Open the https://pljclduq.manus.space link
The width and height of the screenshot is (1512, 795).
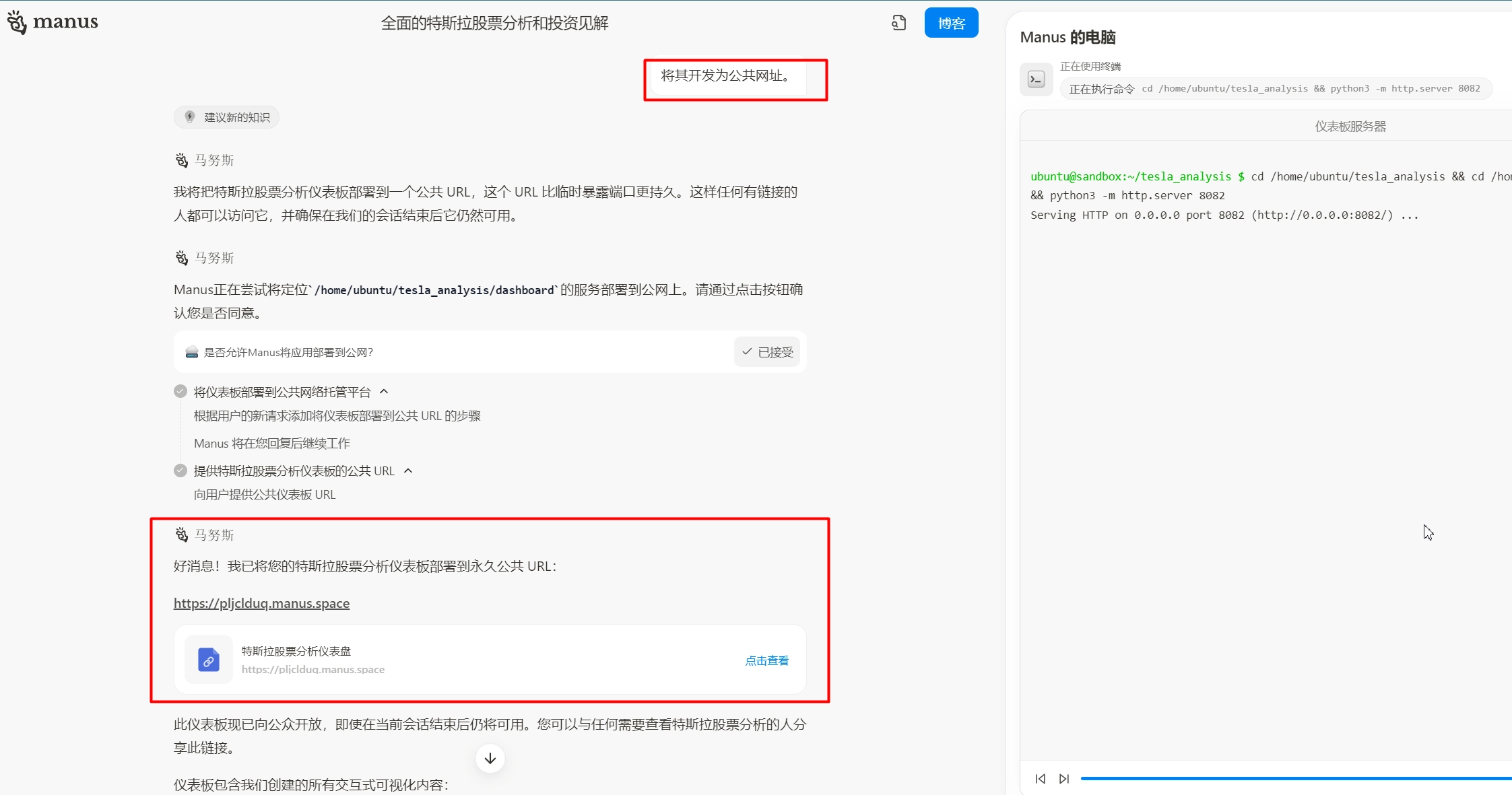coord(261,603)
